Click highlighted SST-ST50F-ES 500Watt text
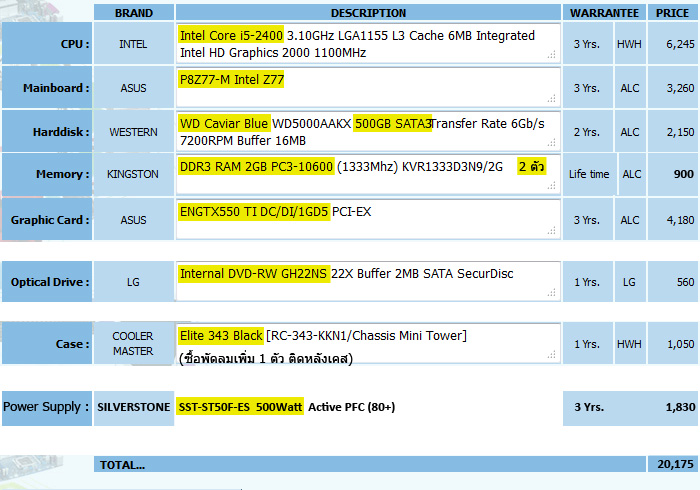Screen dimensions: 700x490 tap(240, 407)
